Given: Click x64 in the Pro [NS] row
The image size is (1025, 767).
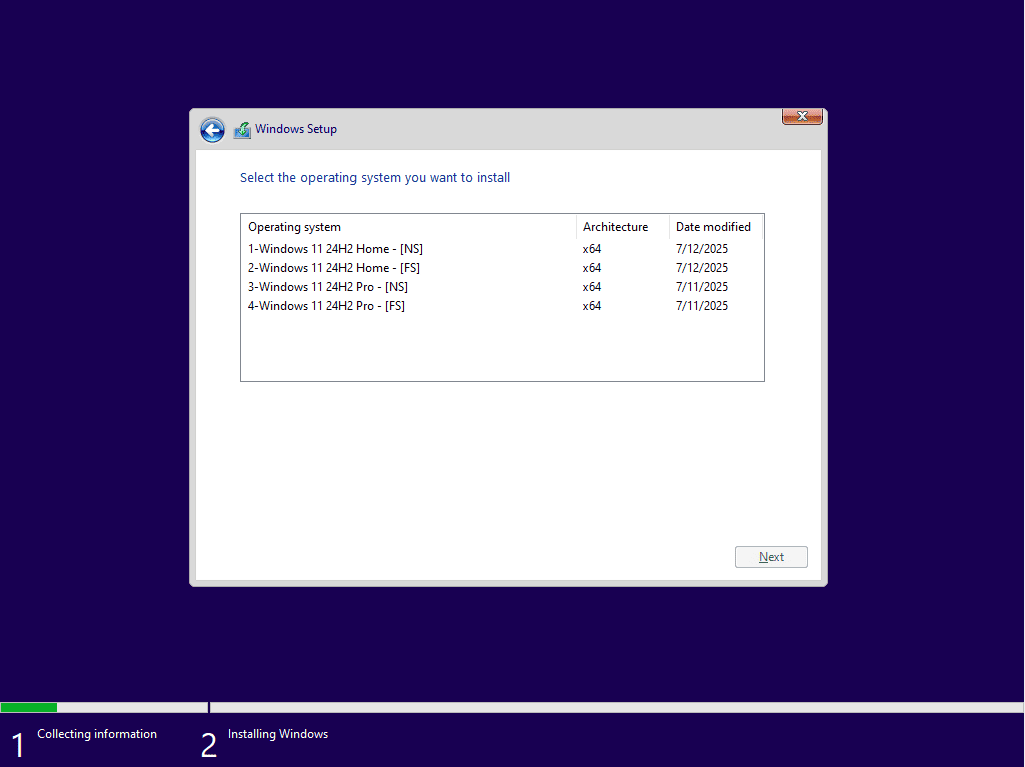Looking at the screenshot, I should [x=592, y=287].
